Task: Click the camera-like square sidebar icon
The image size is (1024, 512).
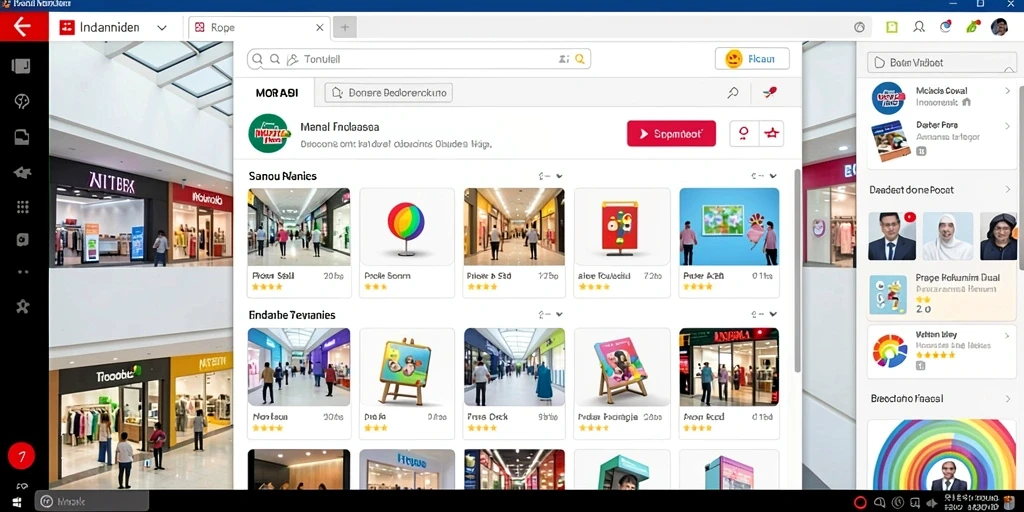Action: coord(22,240)
